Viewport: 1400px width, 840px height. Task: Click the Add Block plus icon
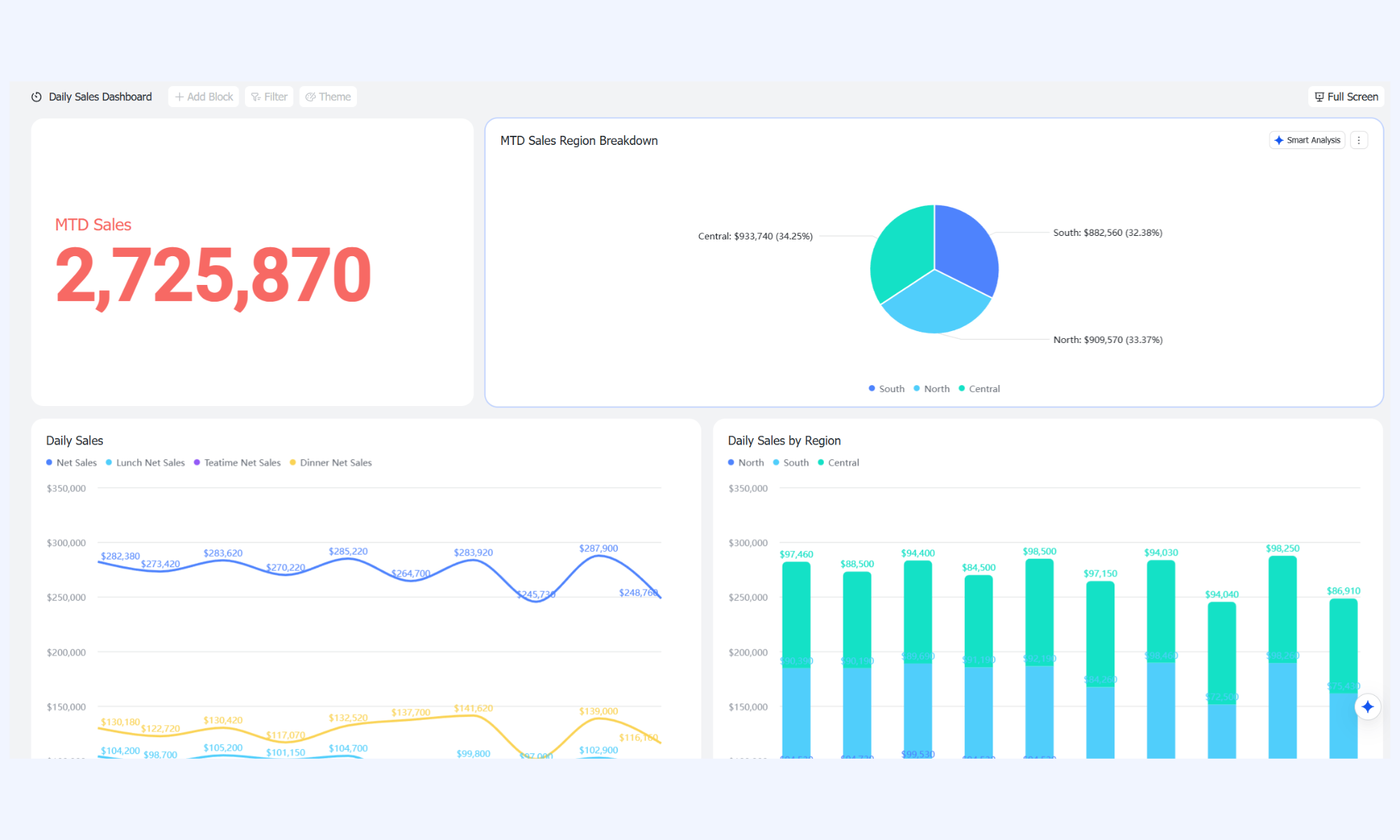[x=179, y=97]
